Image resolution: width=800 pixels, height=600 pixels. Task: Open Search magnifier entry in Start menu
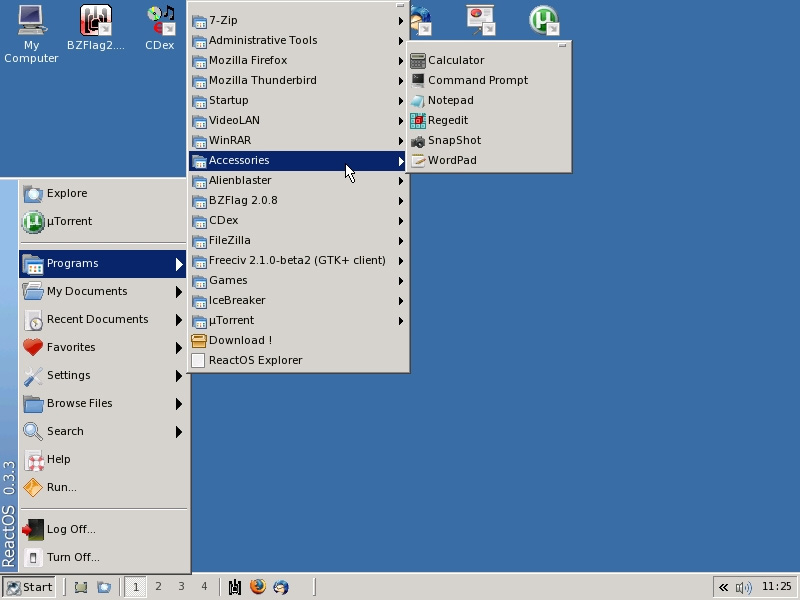103,432
